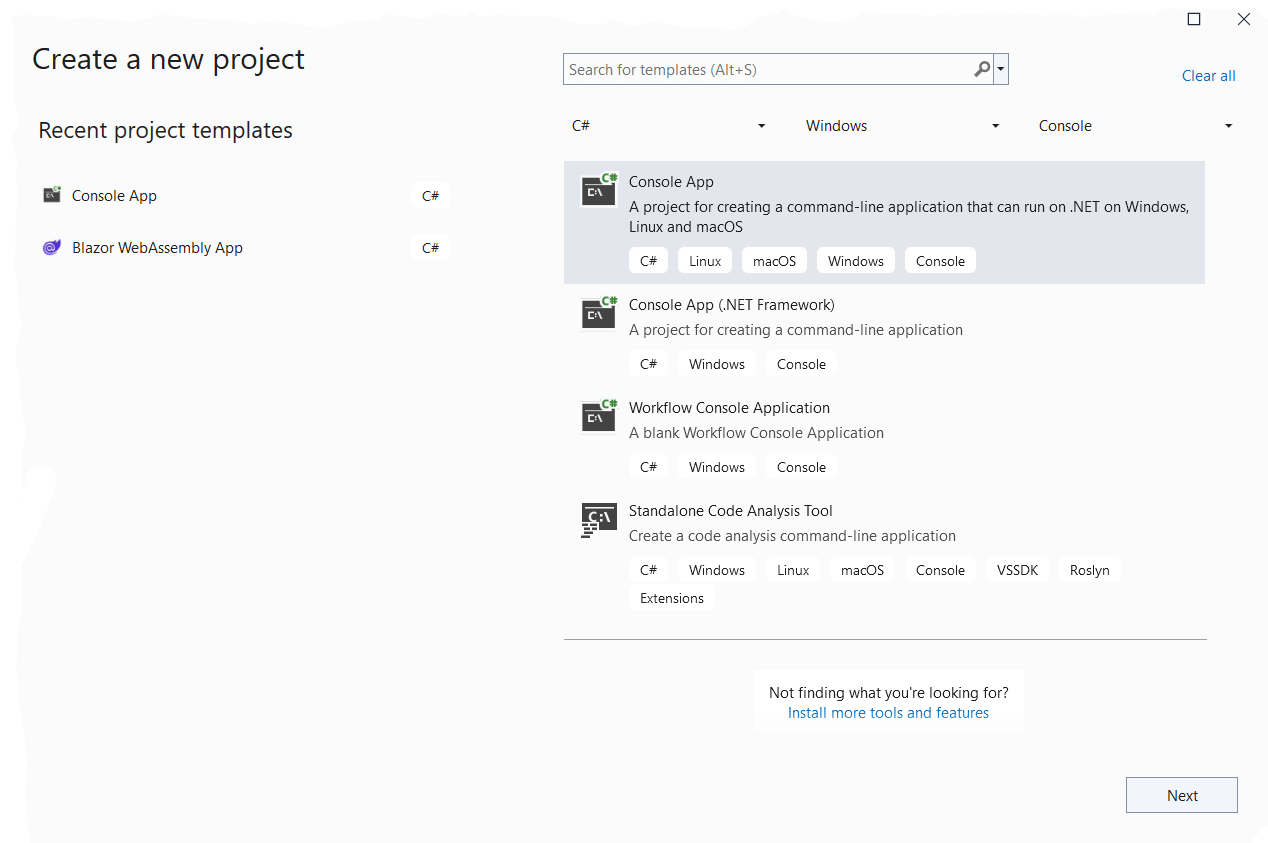
Task: Select the Console App template title
Action: 671,182
